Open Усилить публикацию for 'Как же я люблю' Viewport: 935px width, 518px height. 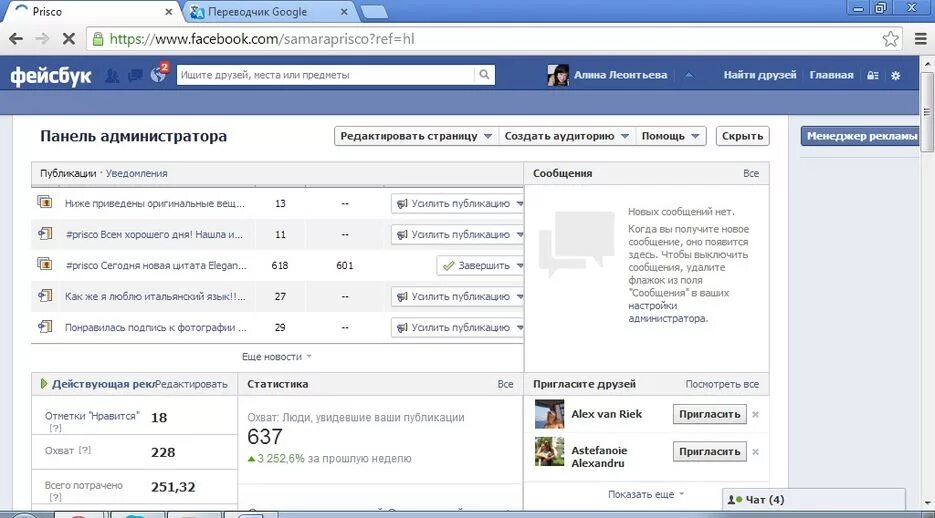[x=457, y=296]
